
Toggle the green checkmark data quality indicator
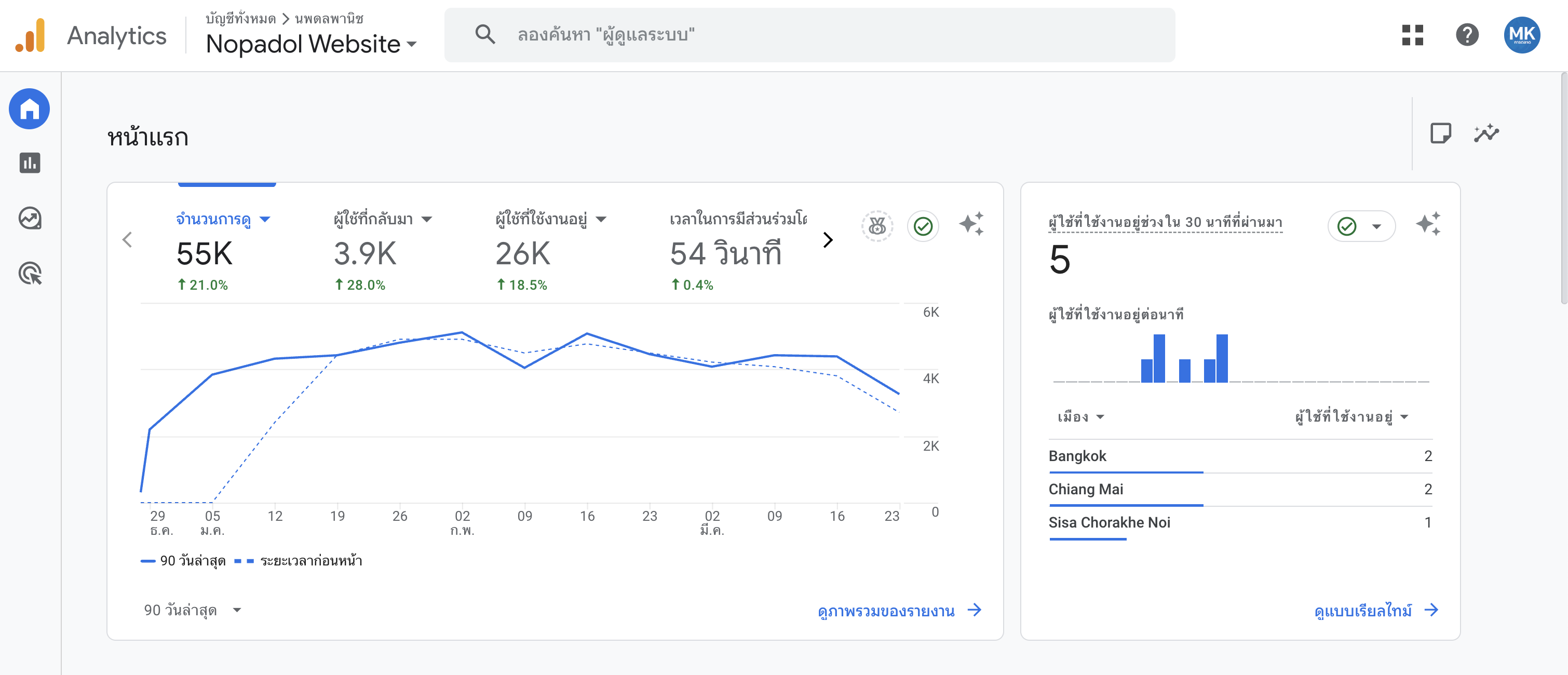(923, 226)
